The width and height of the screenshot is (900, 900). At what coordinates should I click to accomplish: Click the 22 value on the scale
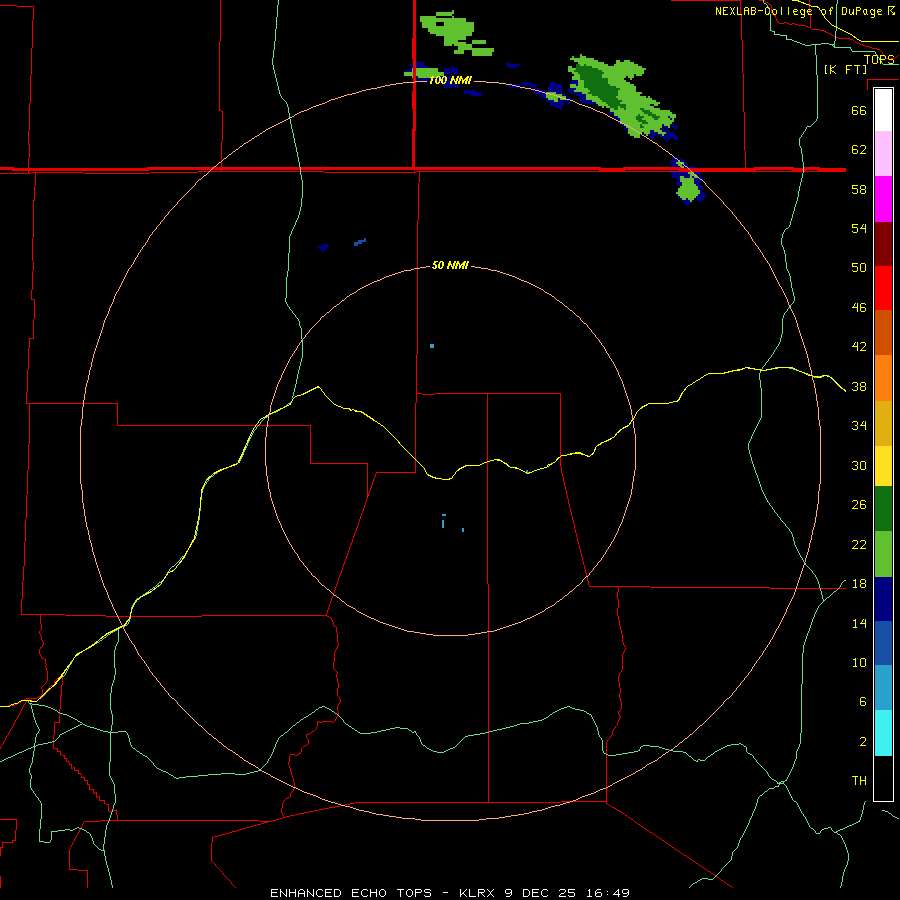tap(859, 545)
